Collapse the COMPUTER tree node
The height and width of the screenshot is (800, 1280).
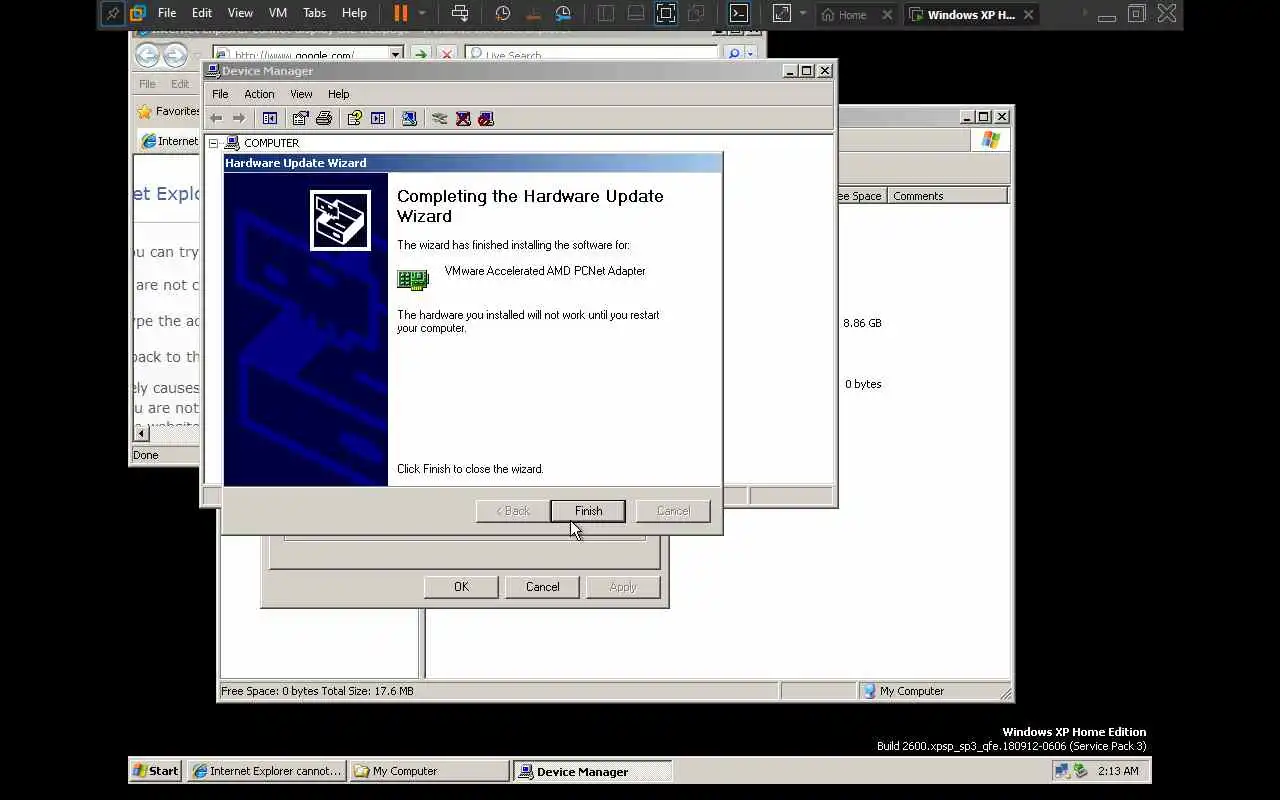[x=213, y=143]
